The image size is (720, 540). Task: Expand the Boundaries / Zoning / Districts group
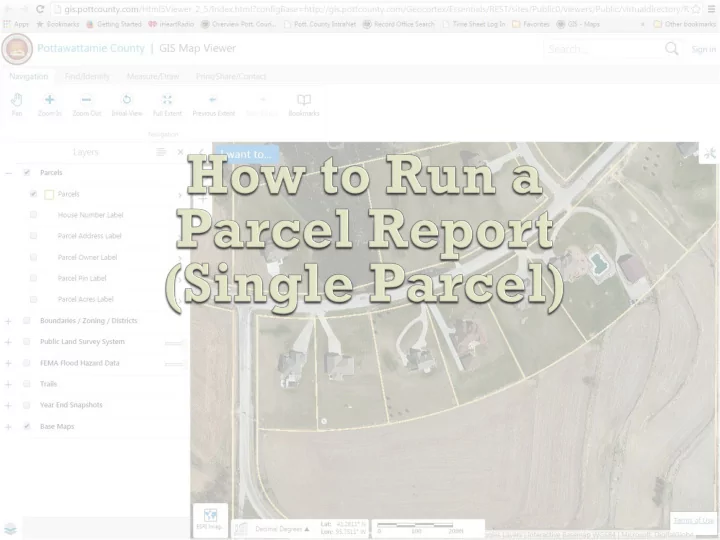(8, 321)
